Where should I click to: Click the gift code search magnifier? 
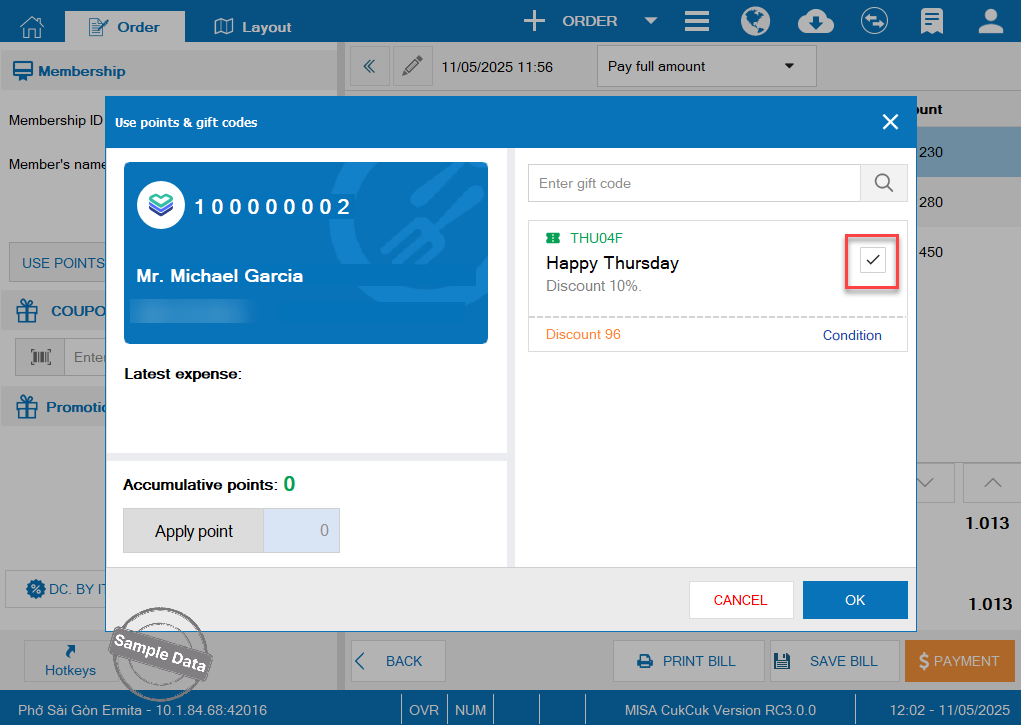tap(883, 183)
